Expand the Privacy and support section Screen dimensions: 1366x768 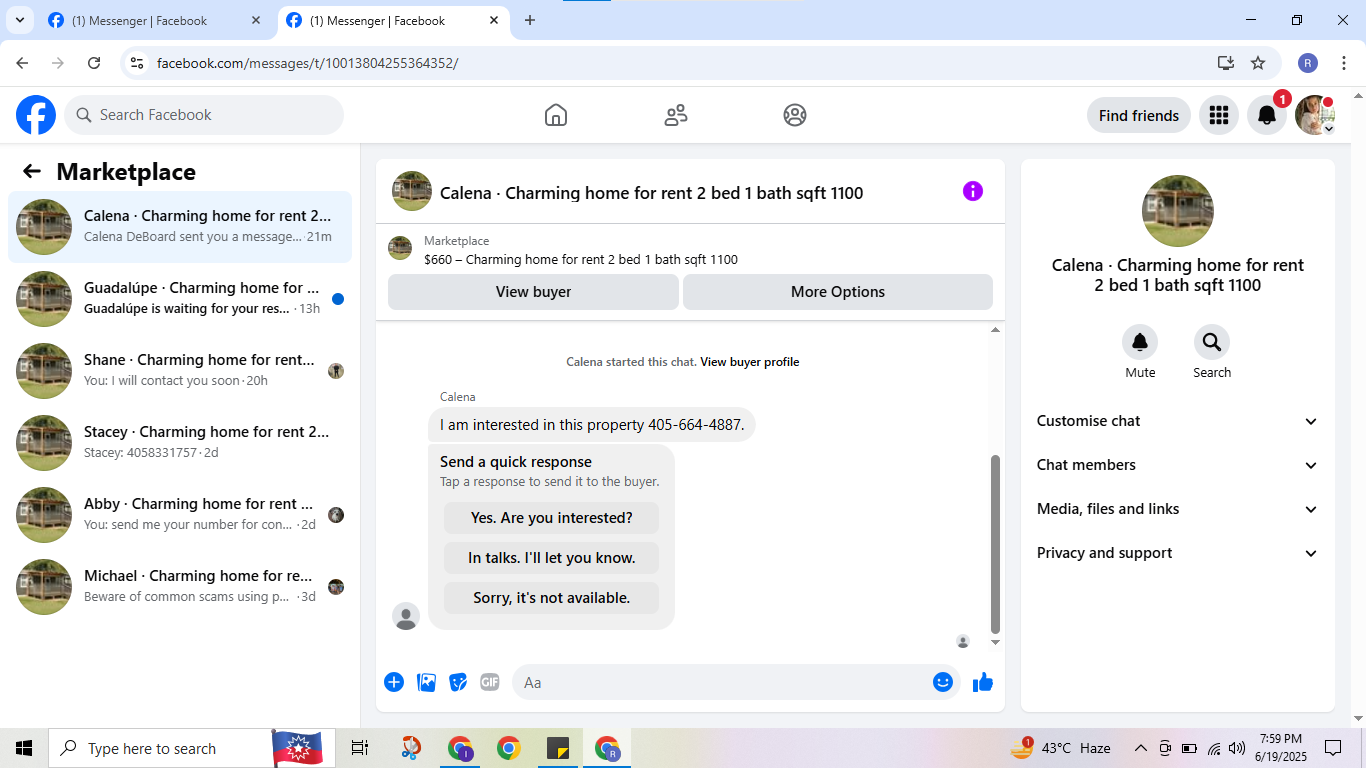[1178, 553]
